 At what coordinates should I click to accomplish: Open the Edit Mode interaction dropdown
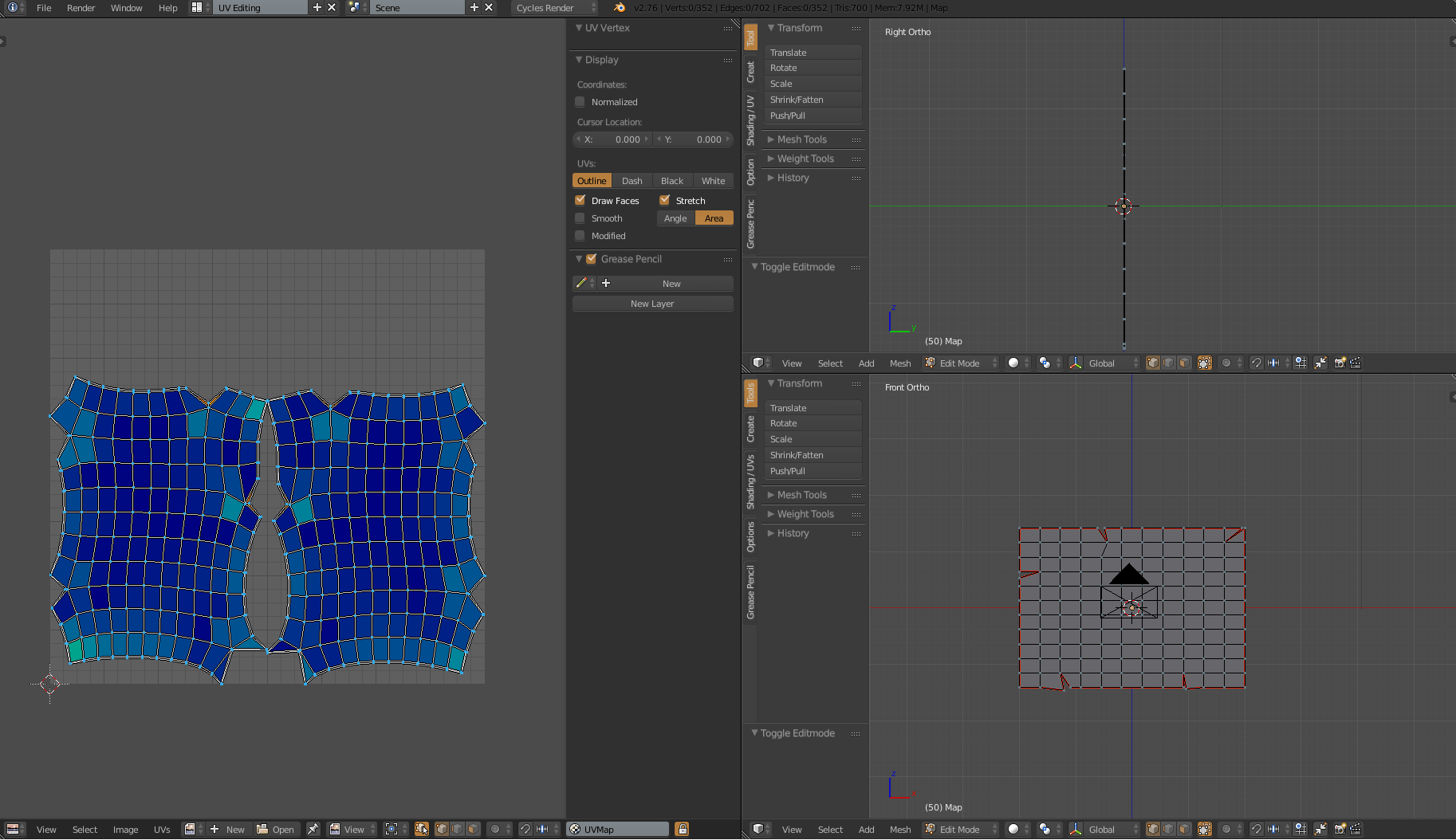tap(959, 363)
